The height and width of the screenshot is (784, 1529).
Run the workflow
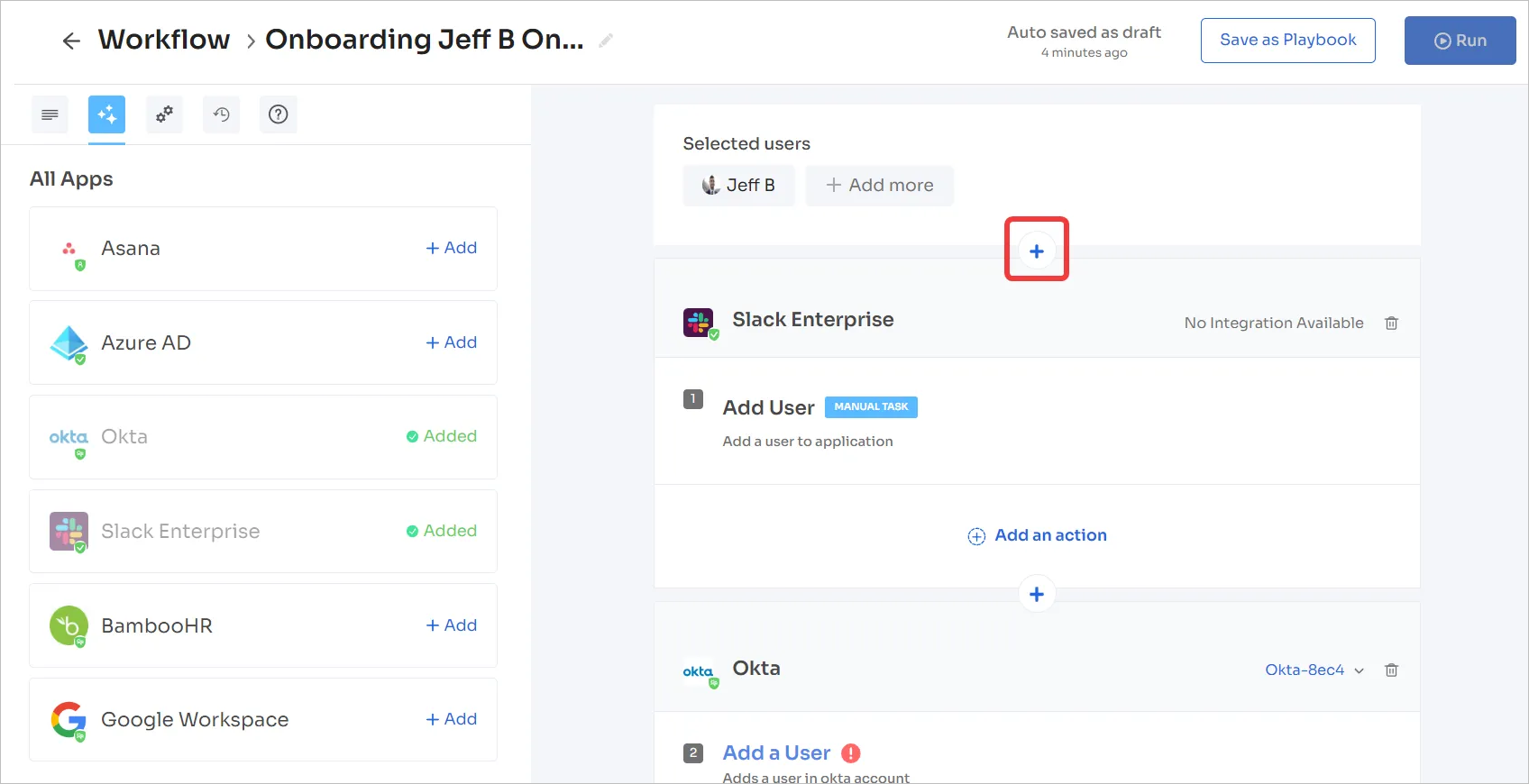(x=1460, y=41)
